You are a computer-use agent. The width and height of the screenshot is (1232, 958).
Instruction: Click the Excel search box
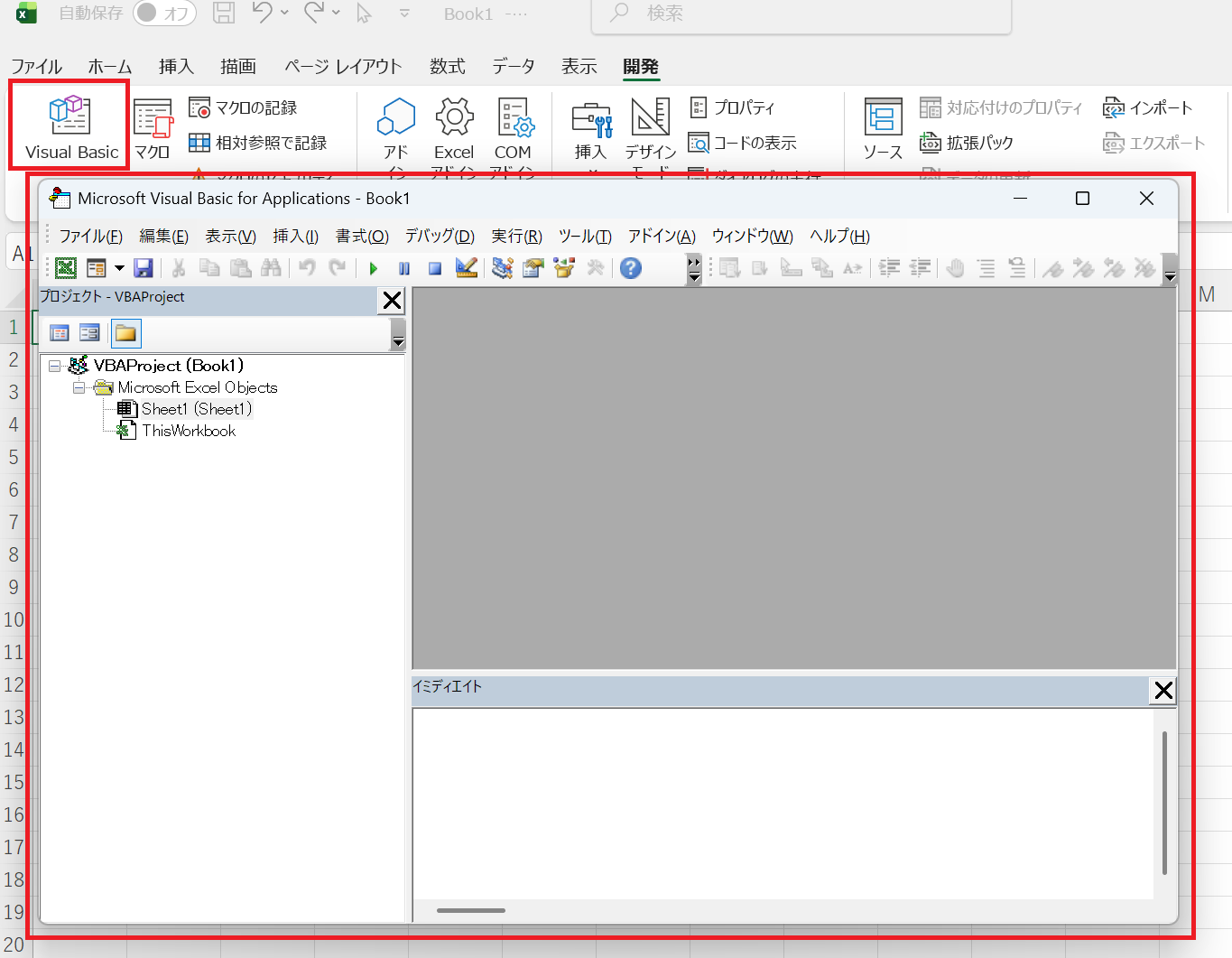(801, 14)
